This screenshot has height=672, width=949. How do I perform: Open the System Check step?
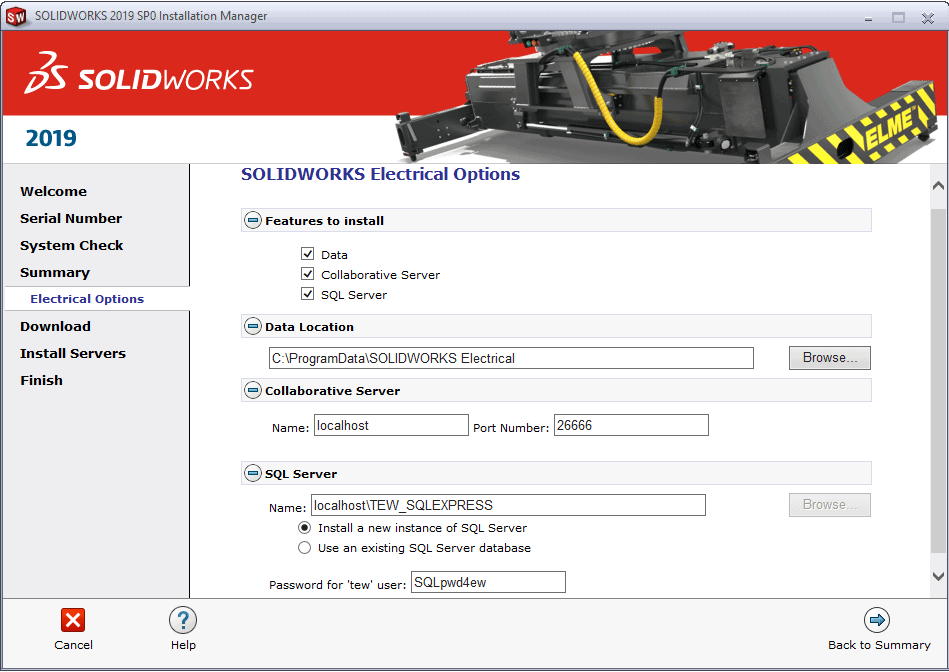(71, 246)
